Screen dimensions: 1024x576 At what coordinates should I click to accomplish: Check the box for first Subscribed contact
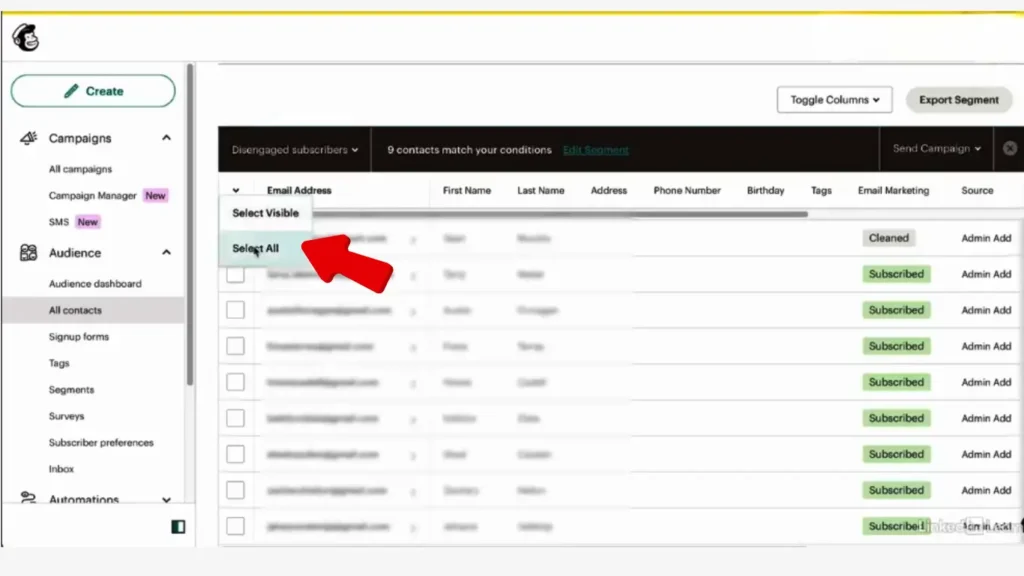click(x=235, y=274)
